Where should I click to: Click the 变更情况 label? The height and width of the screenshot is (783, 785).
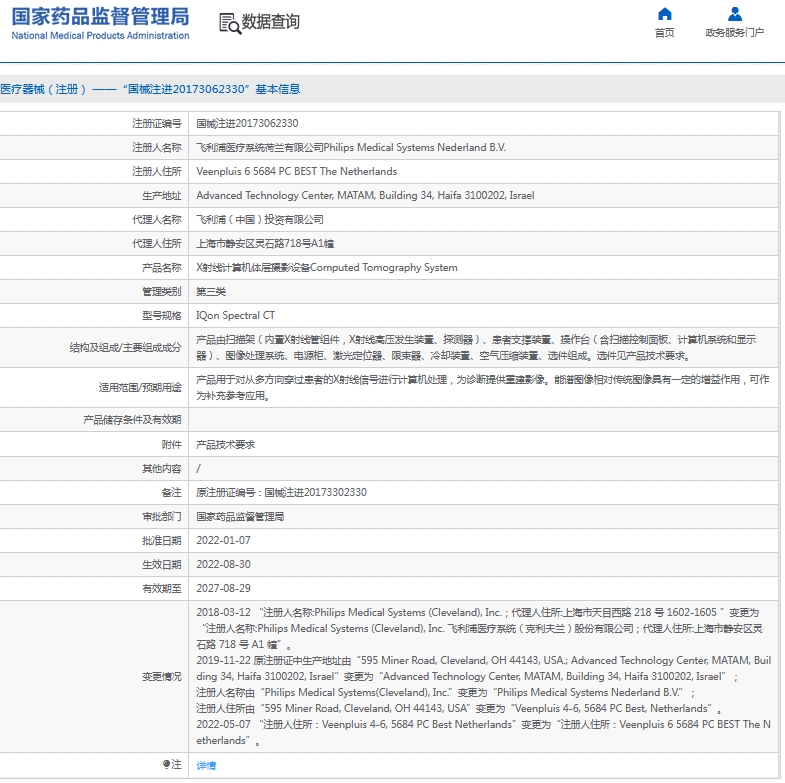click(x=162, y=676)
